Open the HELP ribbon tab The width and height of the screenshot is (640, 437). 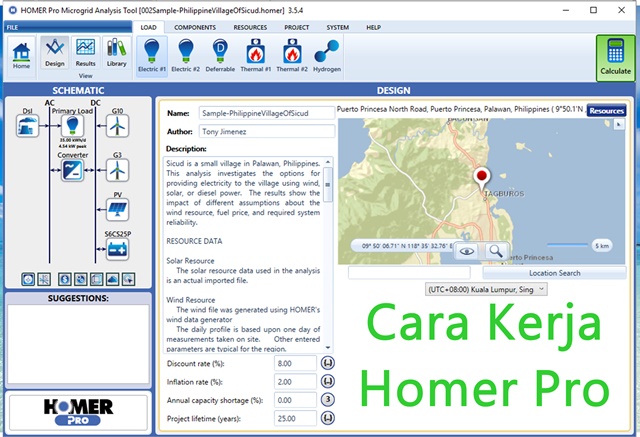tap(373, 27)
